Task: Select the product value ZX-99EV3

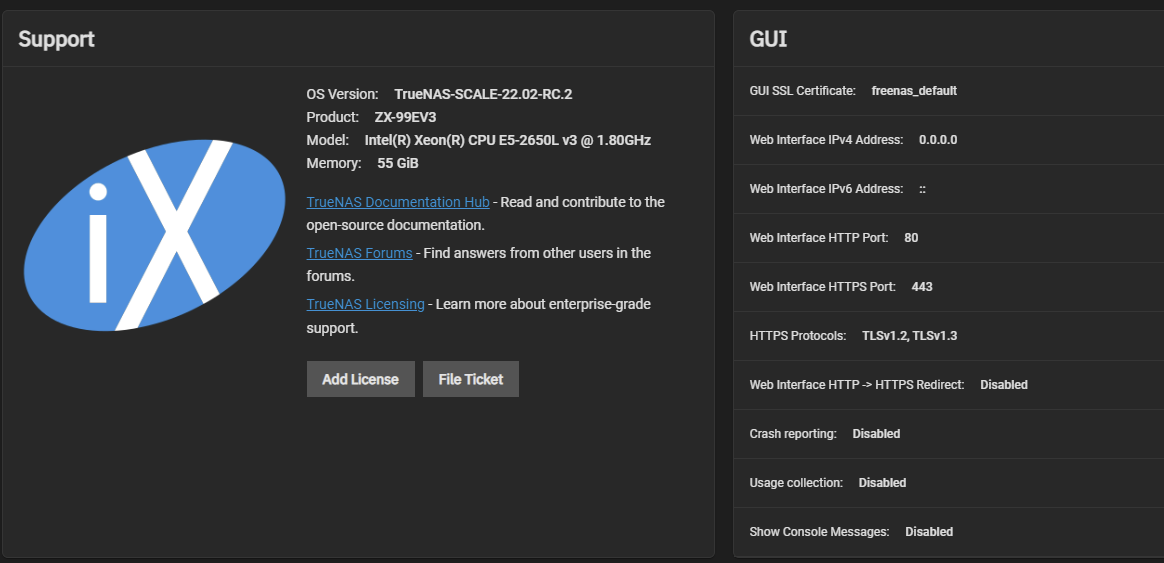Action: (405, 117)
